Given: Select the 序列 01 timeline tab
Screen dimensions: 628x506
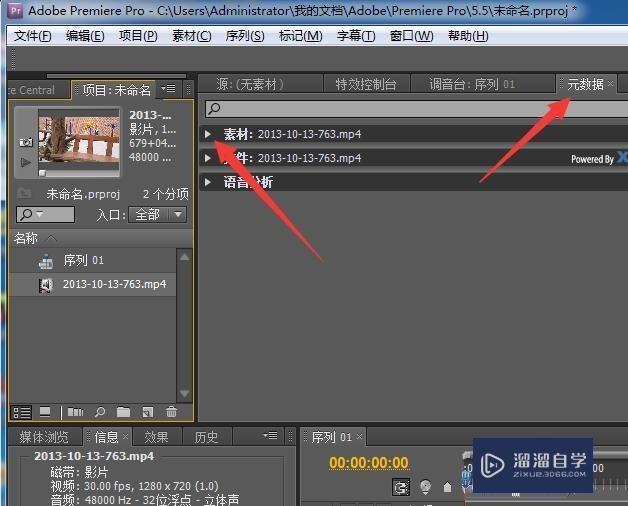Looking at the screenshot, I should 332,437.
